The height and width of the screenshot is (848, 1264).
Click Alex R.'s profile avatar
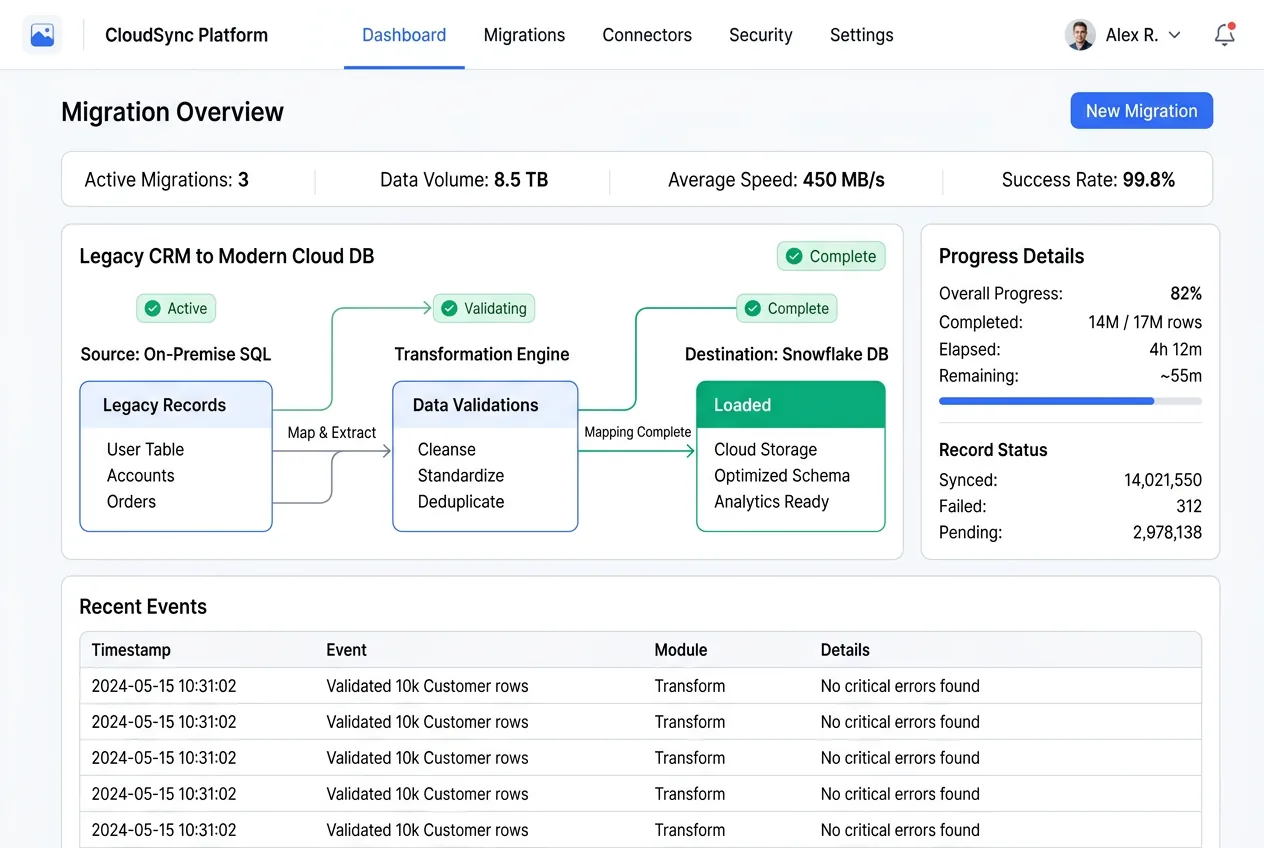tap(1079, 34)
